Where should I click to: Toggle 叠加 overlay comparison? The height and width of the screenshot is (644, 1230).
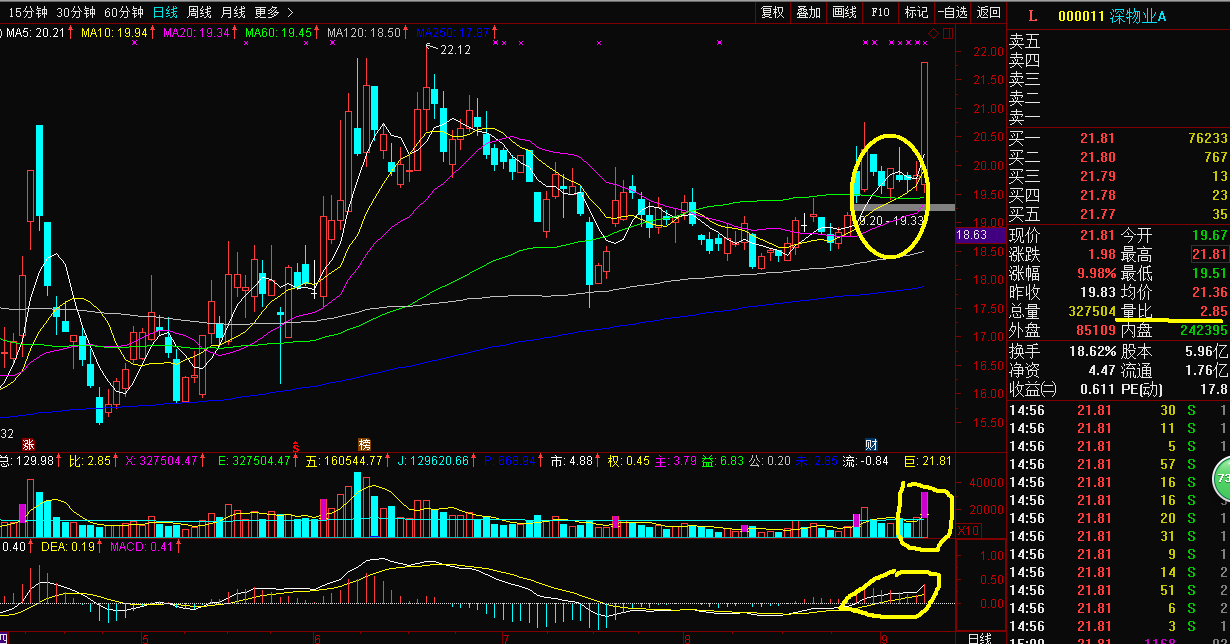coord(808,12)
